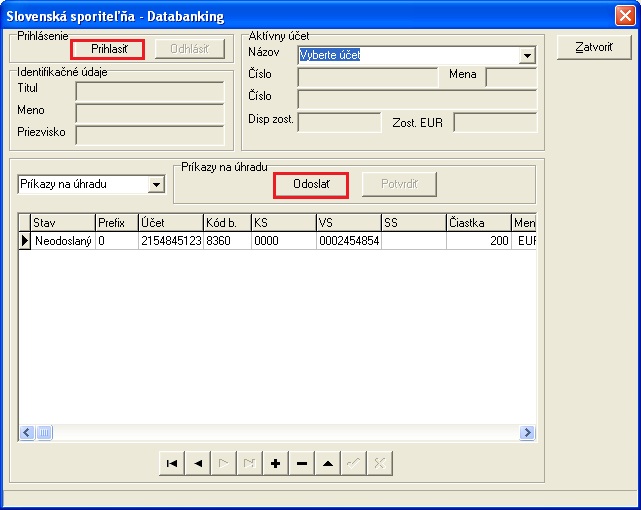
Task: Add a new payment order with plus
Action: 276,463
